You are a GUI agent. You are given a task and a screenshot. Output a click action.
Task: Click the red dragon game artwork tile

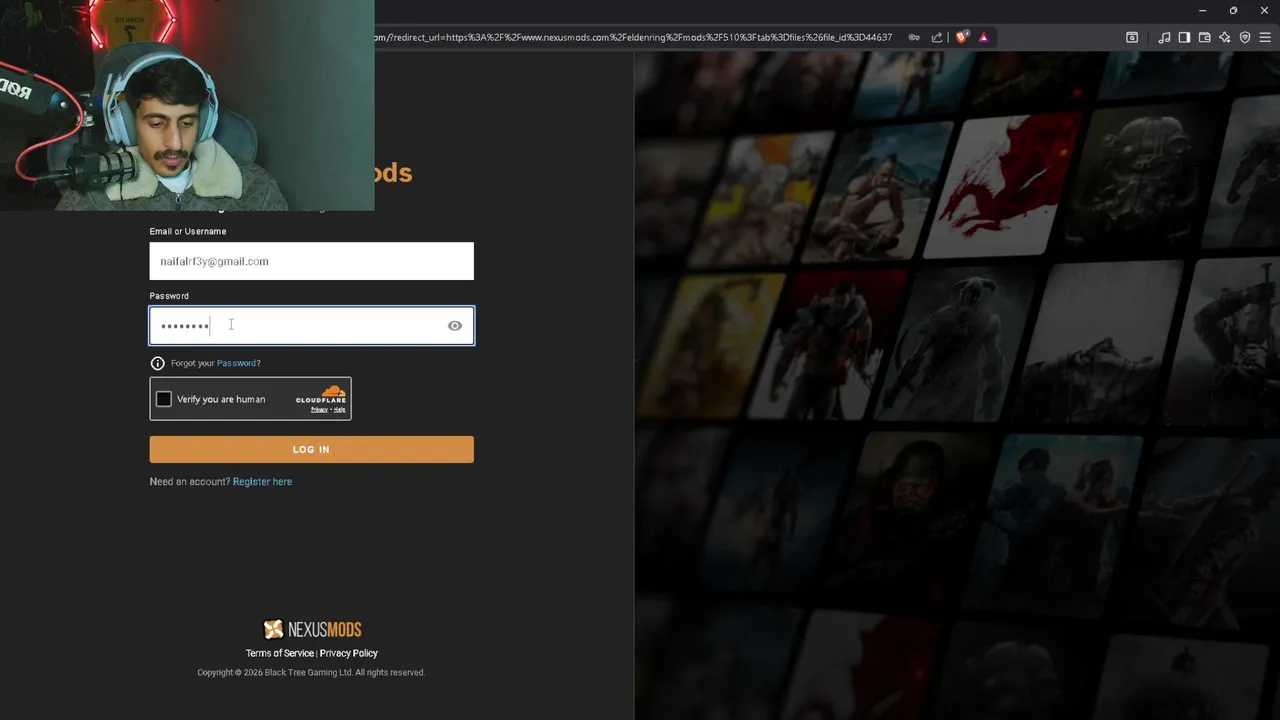(1002, 187)
